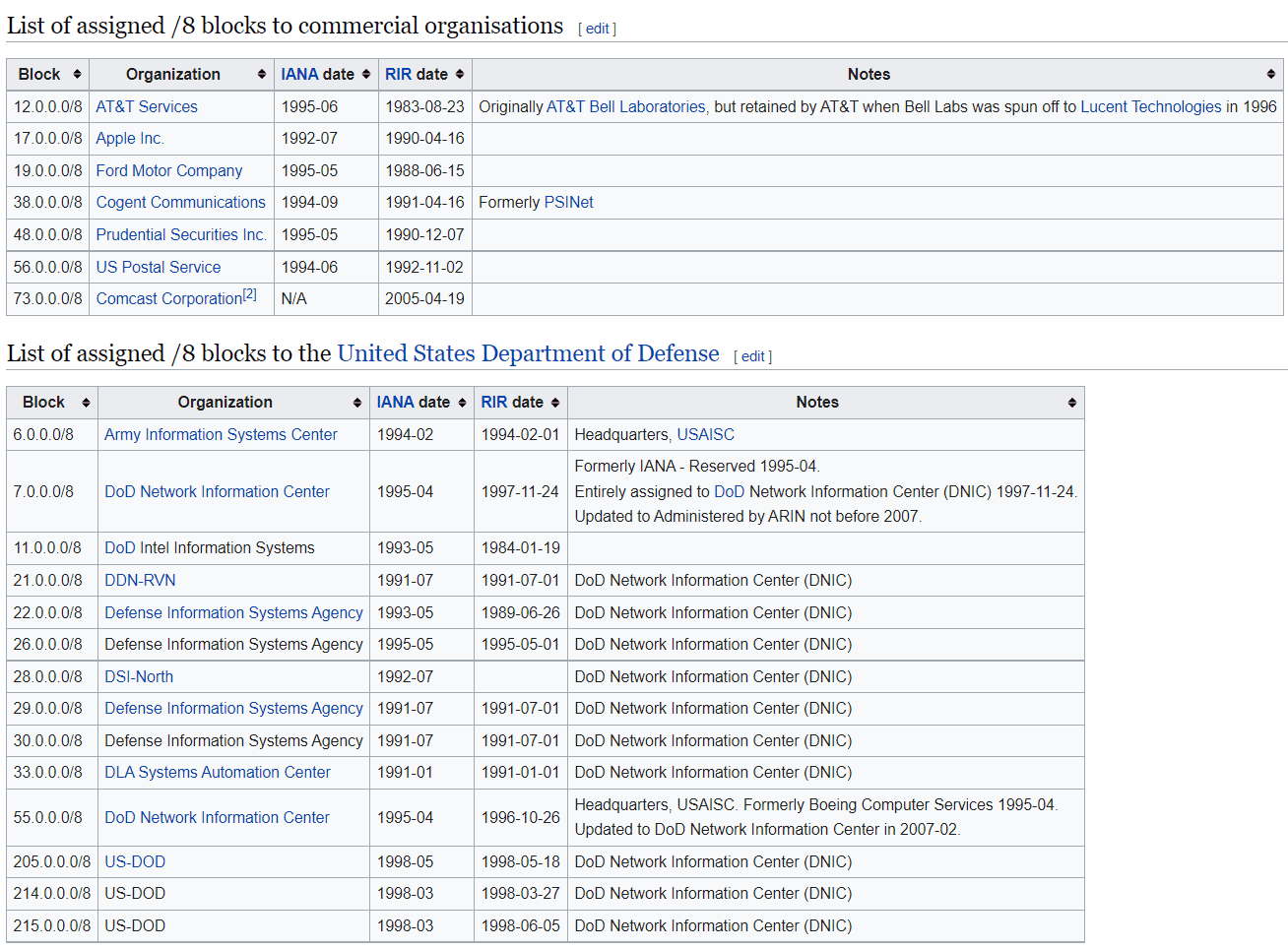Image resolution: width=1288 pixels, height=950 pixels.
Task: Edit the Department of Defense section
Action: click(x=752, y=356)
